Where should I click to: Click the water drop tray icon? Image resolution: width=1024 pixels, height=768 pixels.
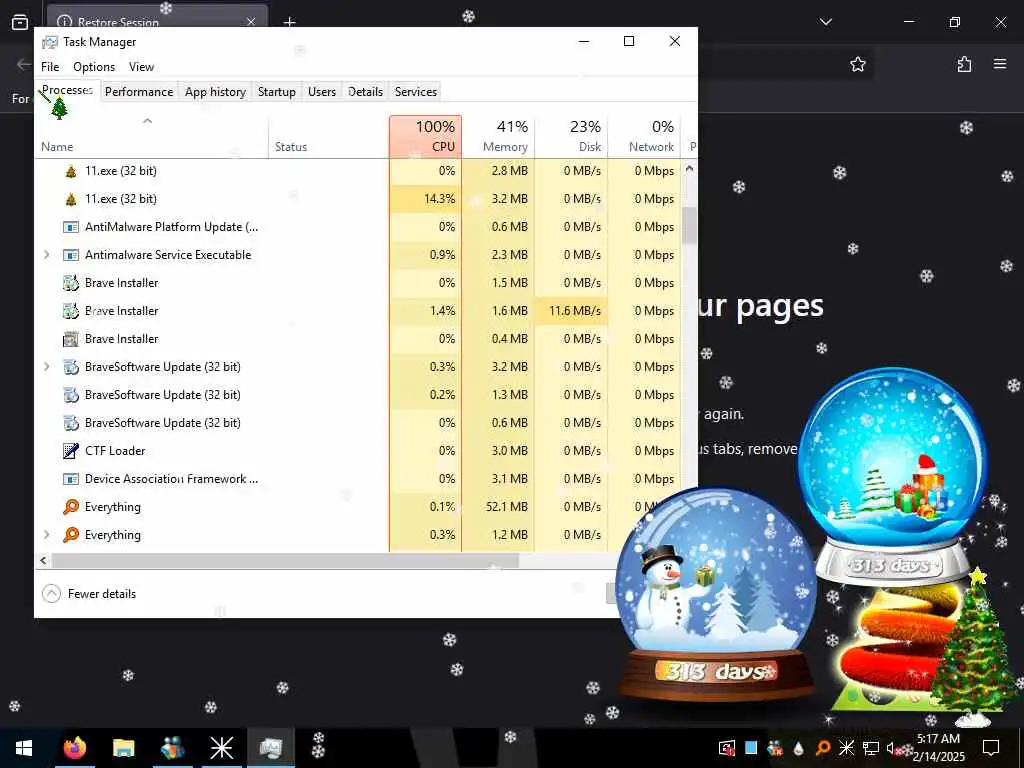click(x=799, y=748)
